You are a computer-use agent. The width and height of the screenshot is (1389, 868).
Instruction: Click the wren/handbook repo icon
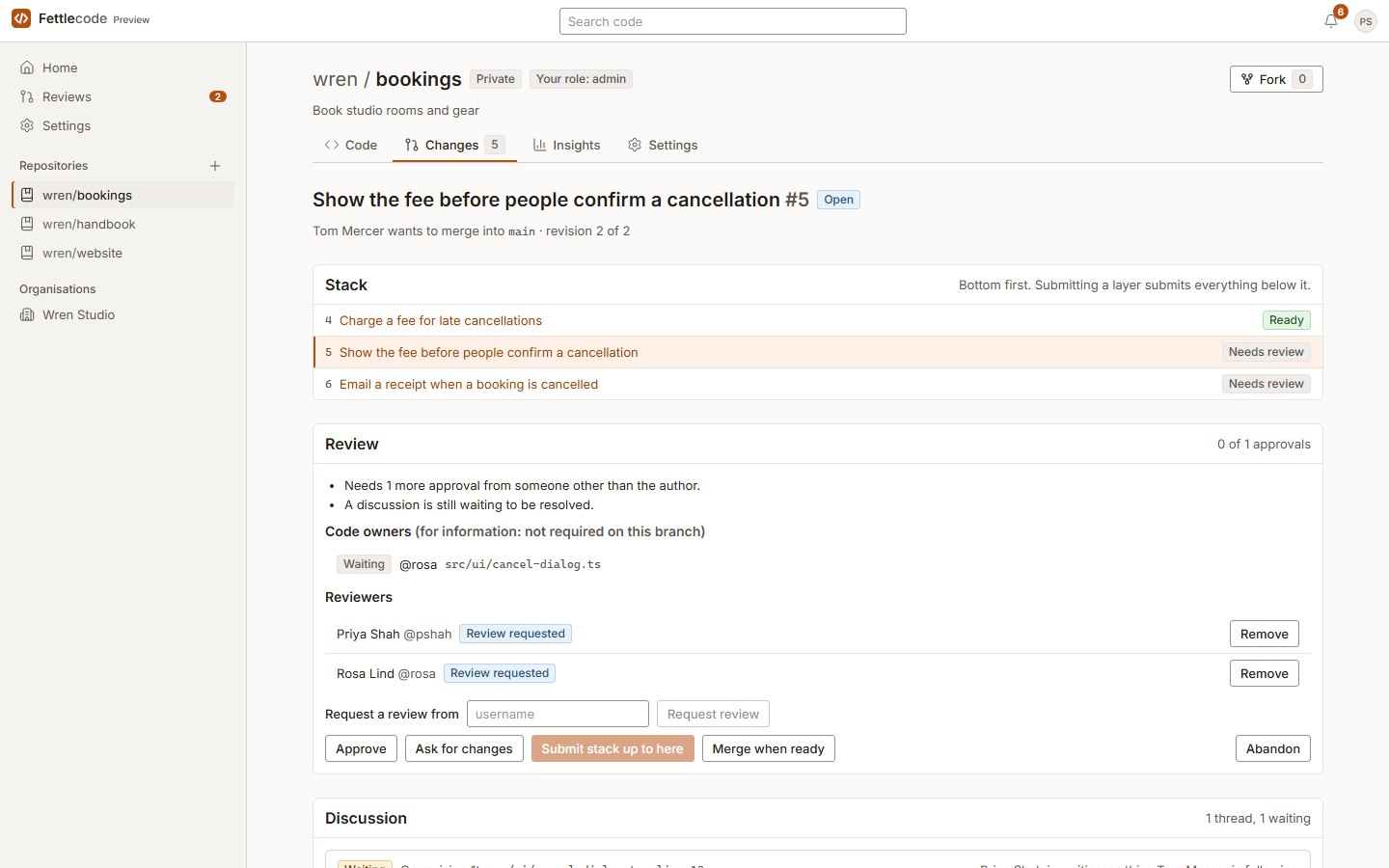click(x=27, y=224)
